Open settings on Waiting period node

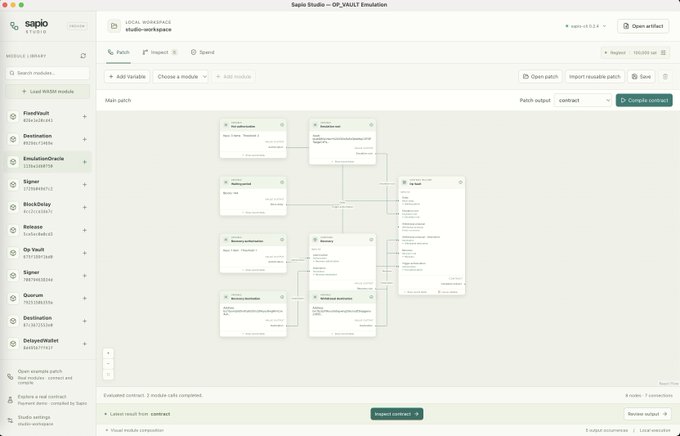(x=282, y=182)
